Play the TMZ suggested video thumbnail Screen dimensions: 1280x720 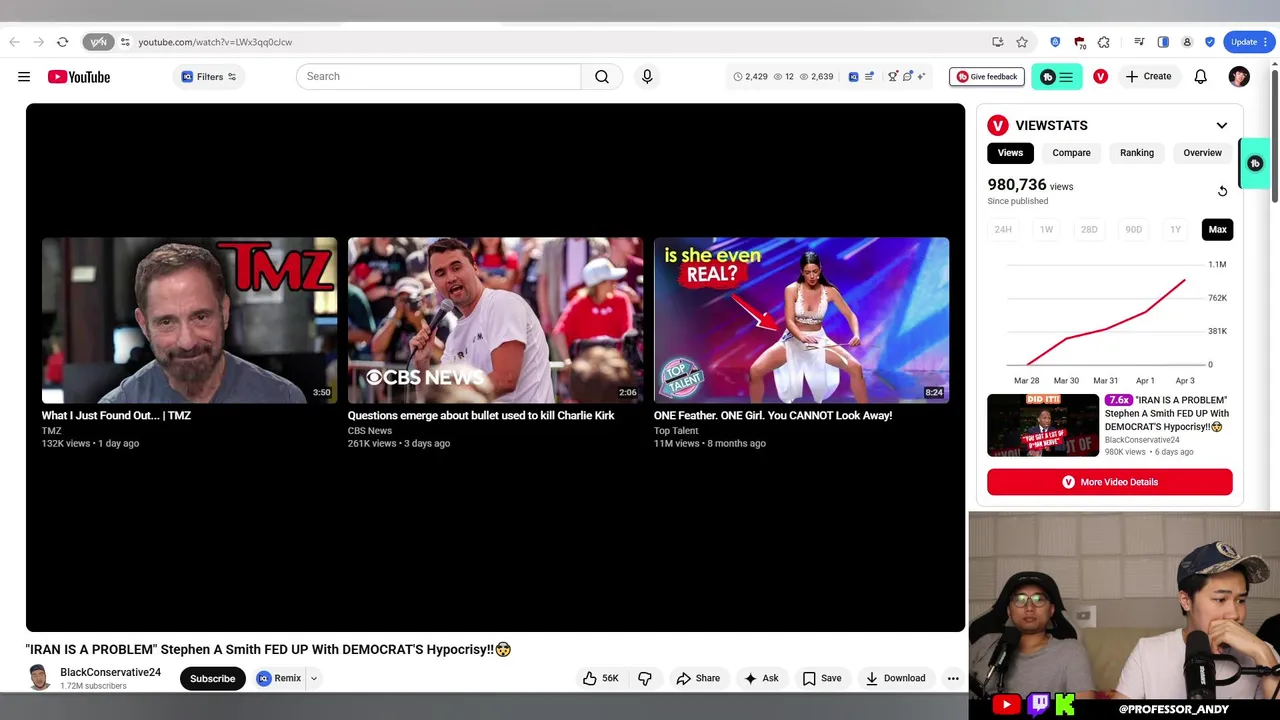pyautogui.click(x=189, y=320)
